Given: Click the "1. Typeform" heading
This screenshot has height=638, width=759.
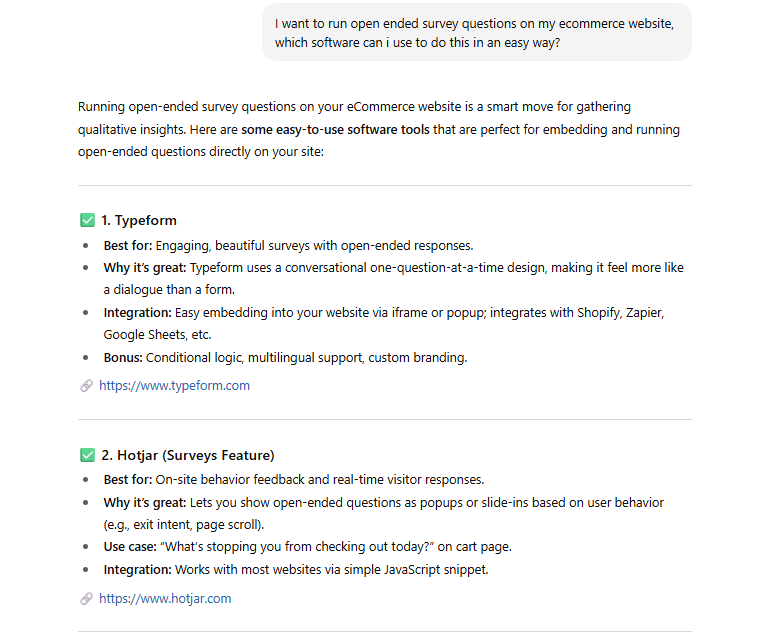Looking at the screenshot, I should (x=139, y=221).
